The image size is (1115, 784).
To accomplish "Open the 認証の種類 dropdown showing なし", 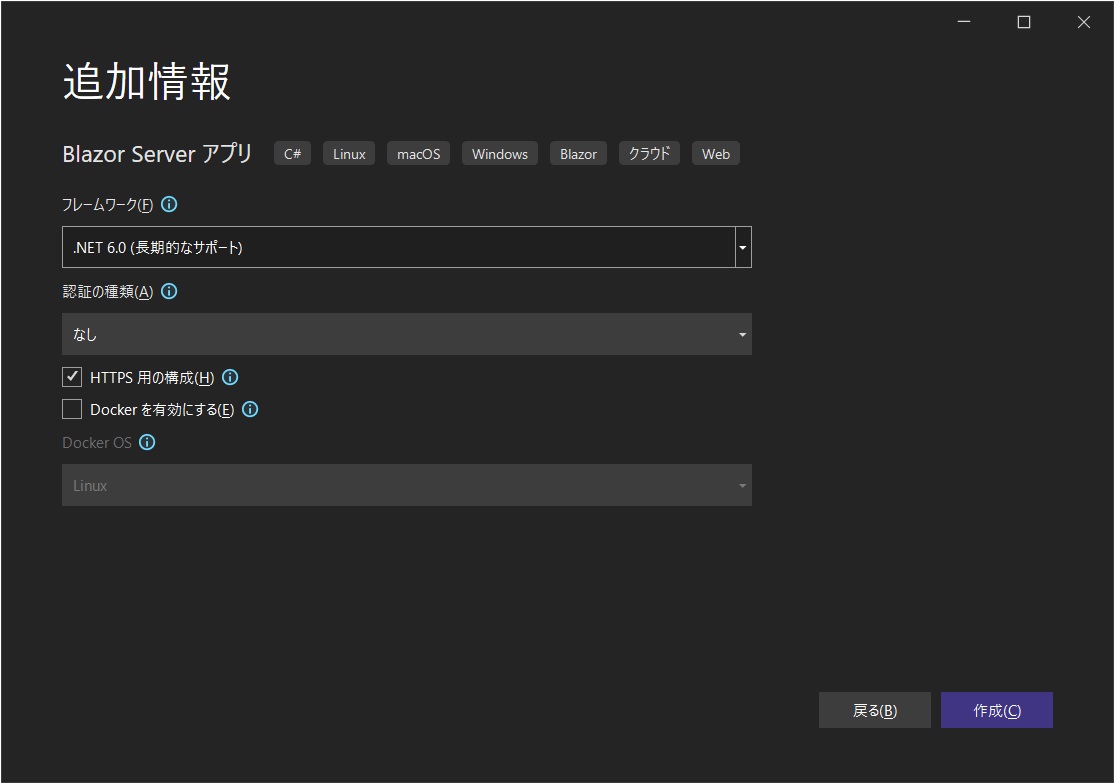I will 407,334.
